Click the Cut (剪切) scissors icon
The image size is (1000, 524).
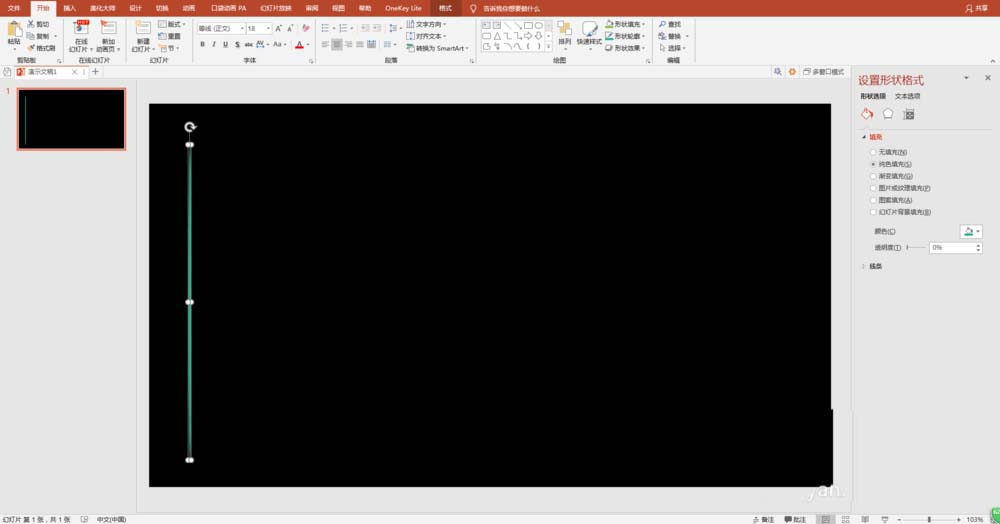pos(31,24)
